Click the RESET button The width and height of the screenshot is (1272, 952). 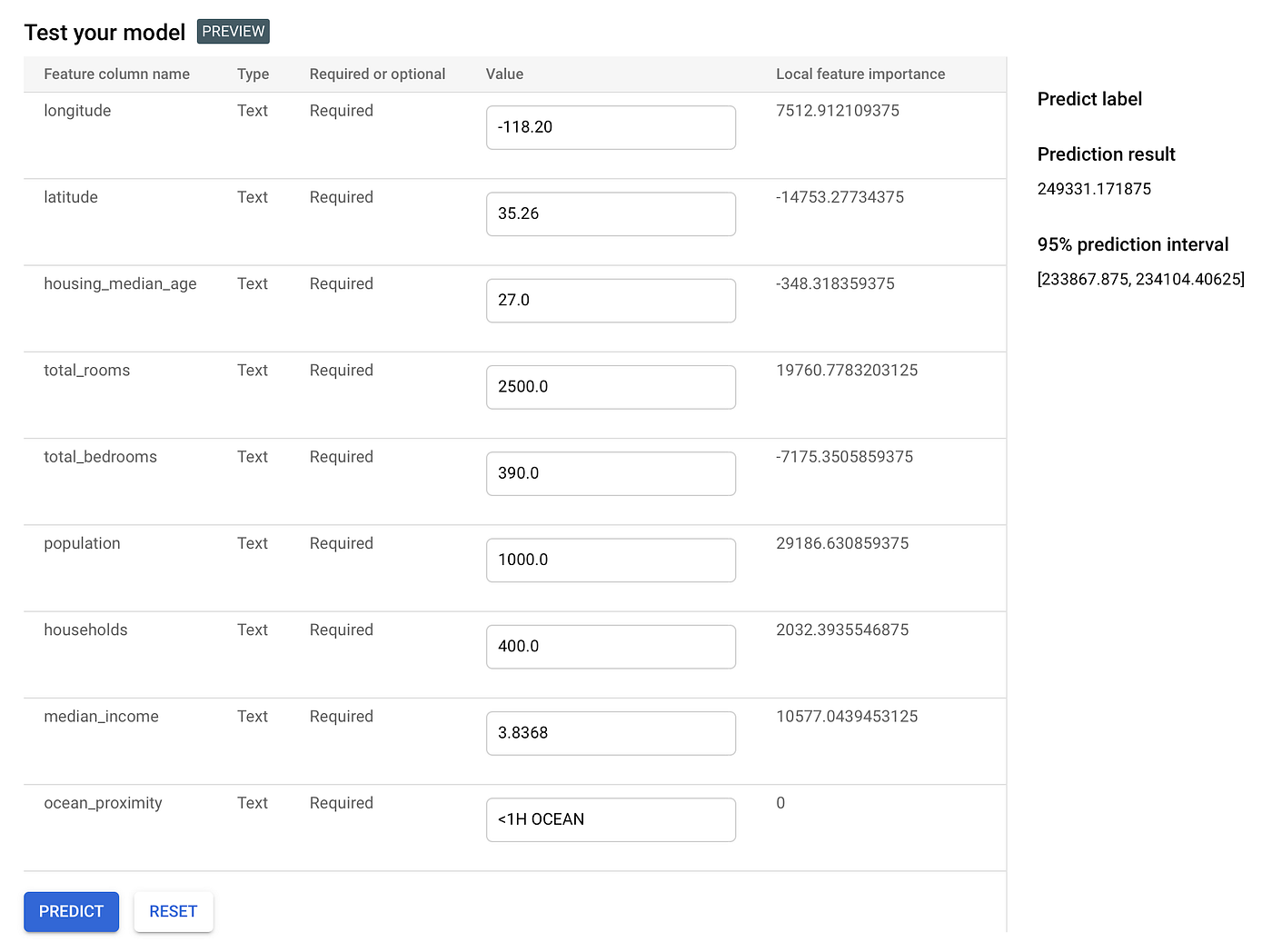point(173,911)
